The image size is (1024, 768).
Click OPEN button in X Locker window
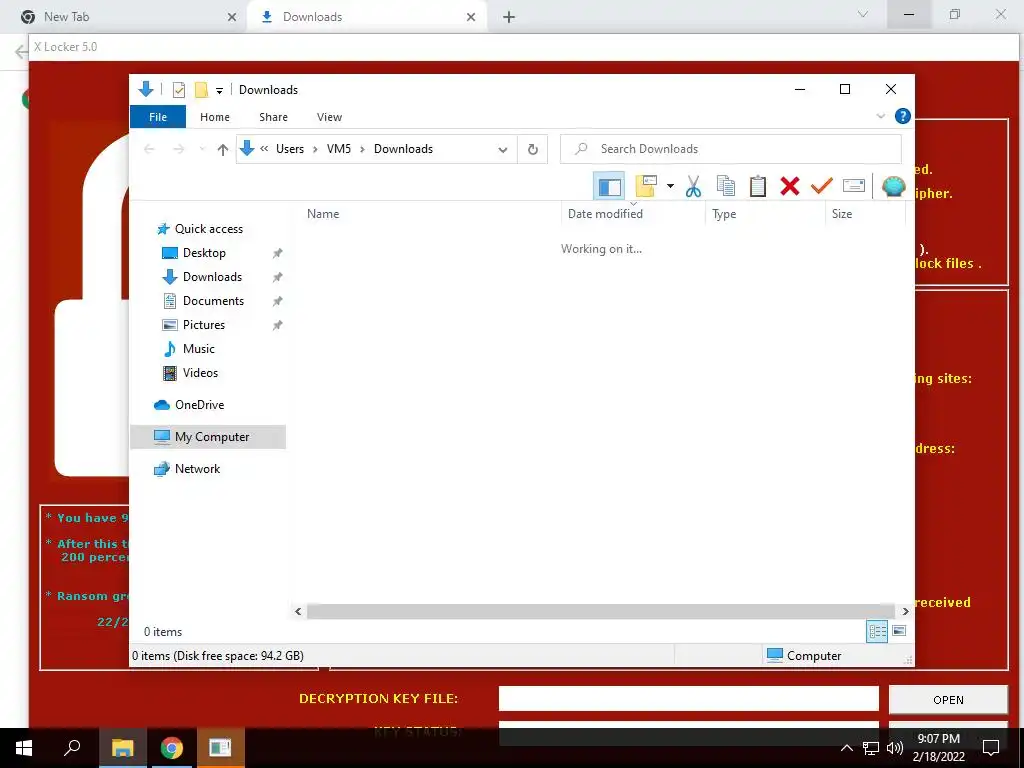(948, 699)
